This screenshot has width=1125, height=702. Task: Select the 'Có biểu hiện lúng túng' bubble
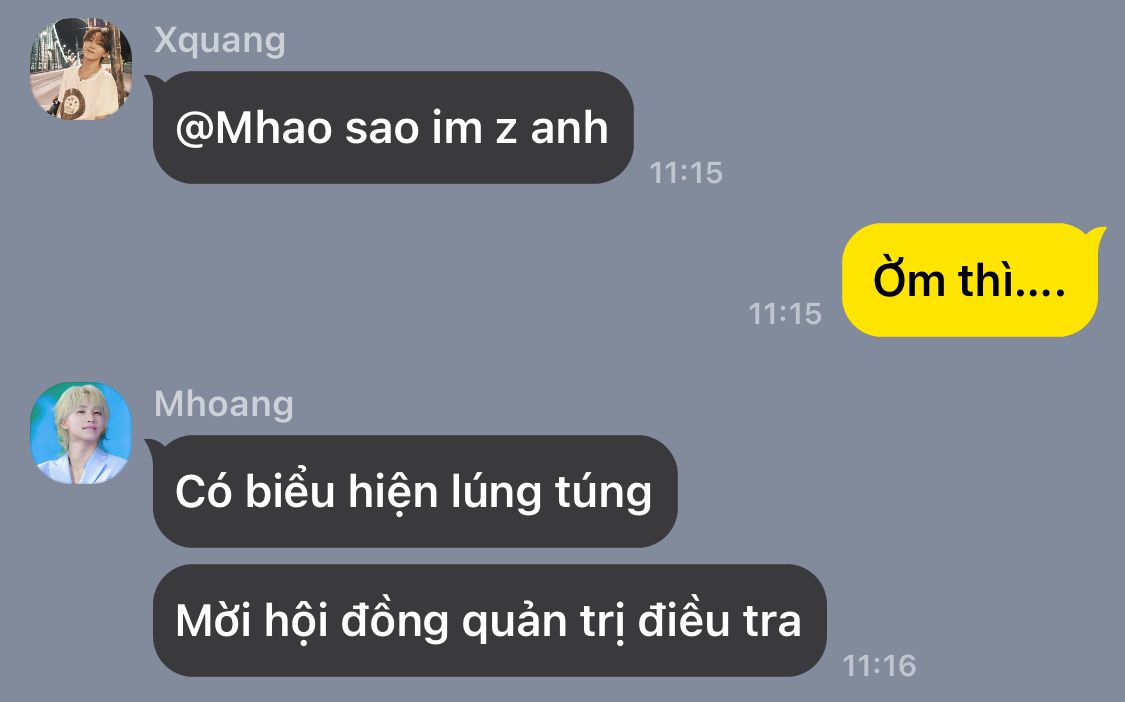(415, 492)
